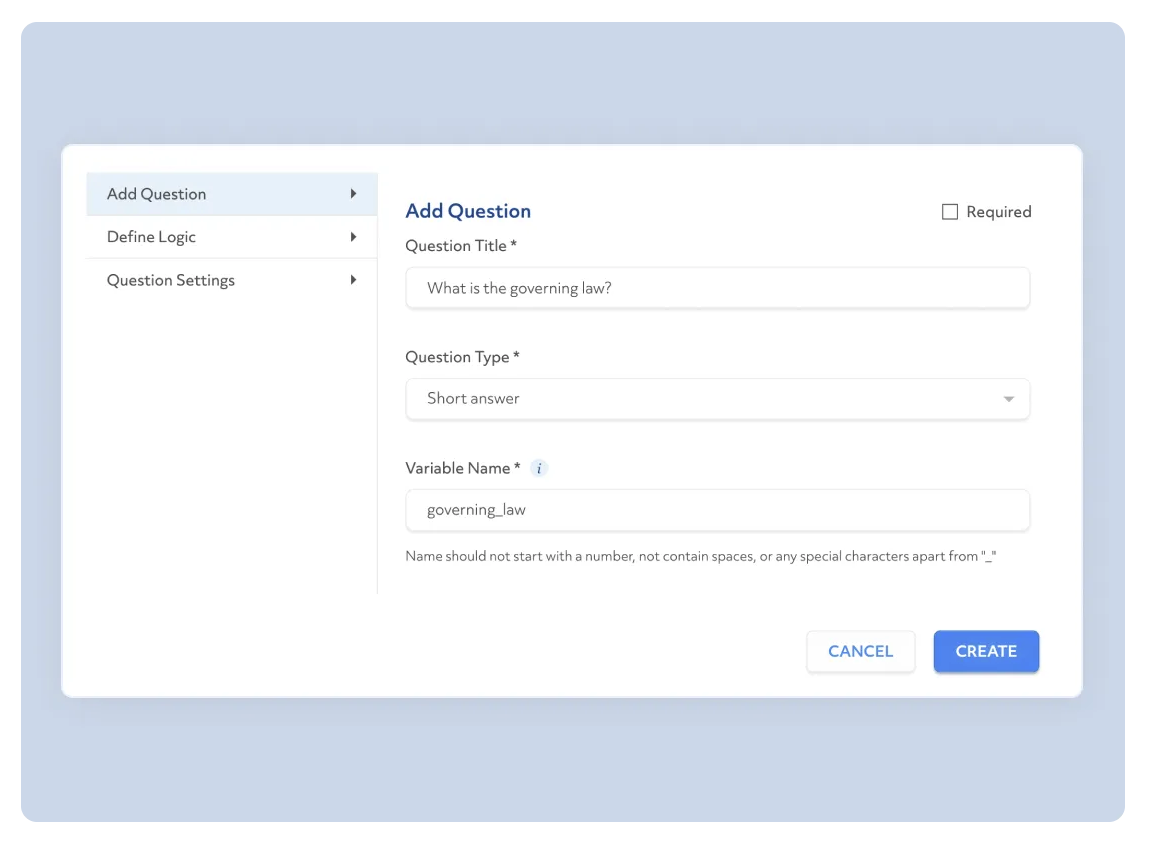The height and width of the screenshot is (846, 1150).
Task: Click the variable naming rule hint text
Action: coord(701,556)
